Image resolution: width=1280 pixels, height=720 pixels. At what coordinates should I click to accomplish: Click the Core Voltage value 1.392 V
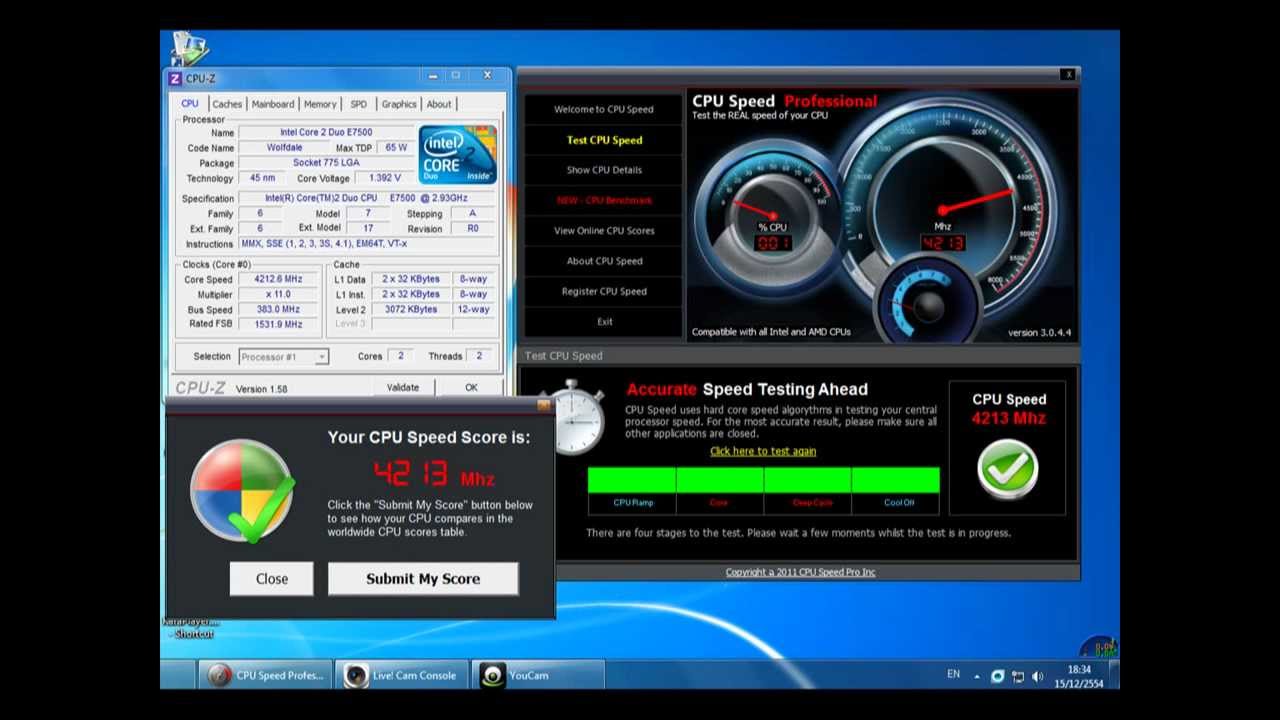(x=384, y=178)
